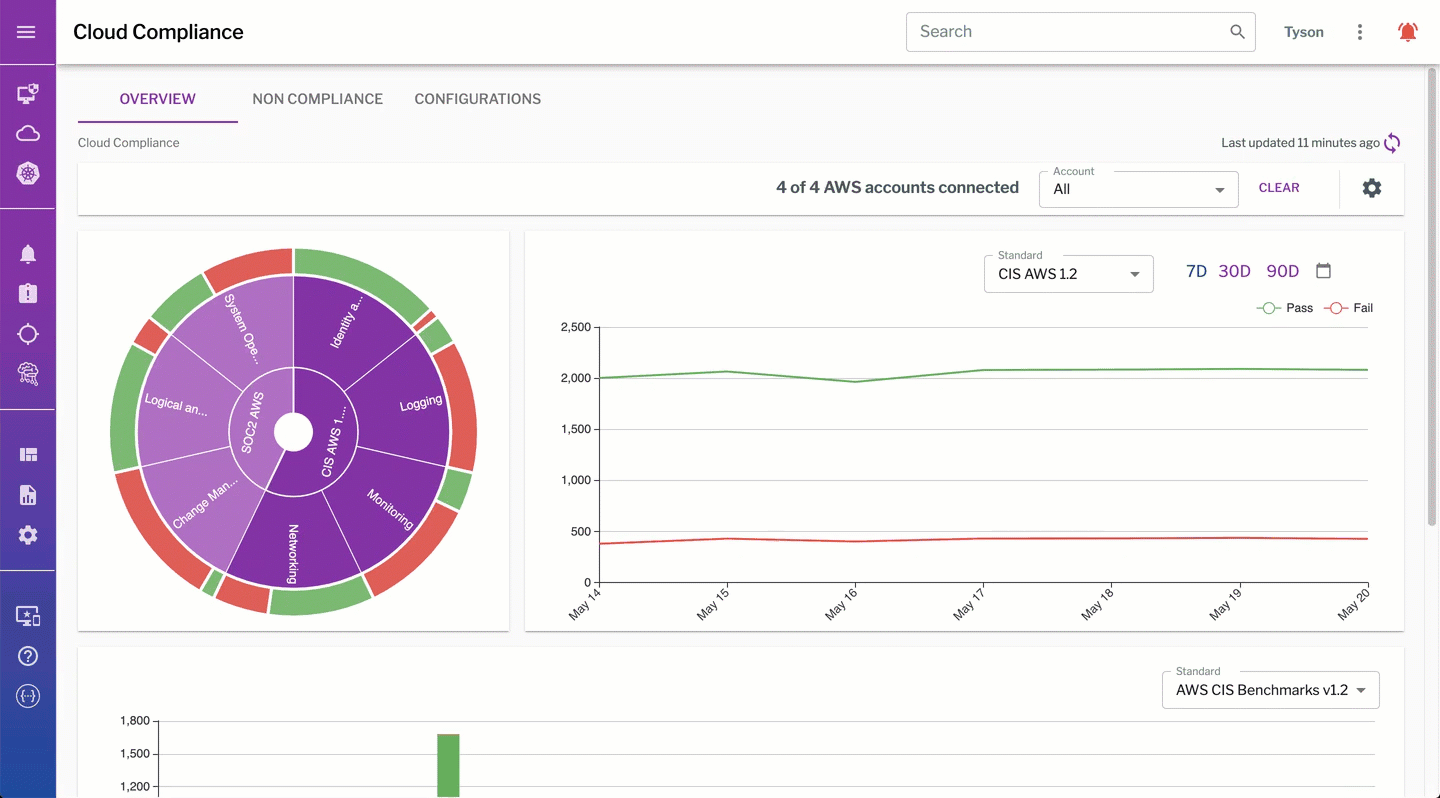Click the search magnifier icon

click(1237, 32)
